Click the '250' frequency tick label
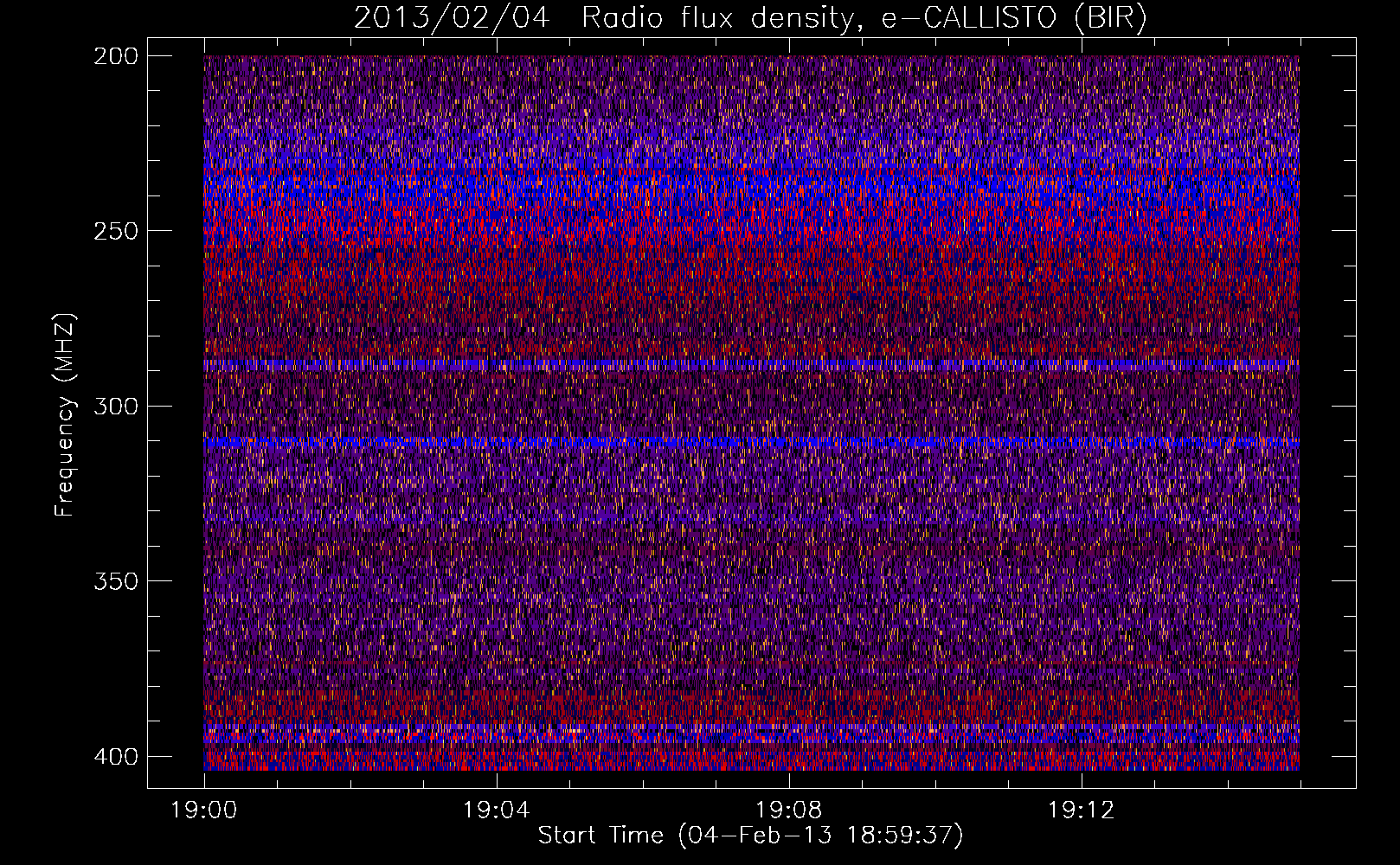Image resolution: width=1400 pixels, height=865 pixels. tap(115, 231)
